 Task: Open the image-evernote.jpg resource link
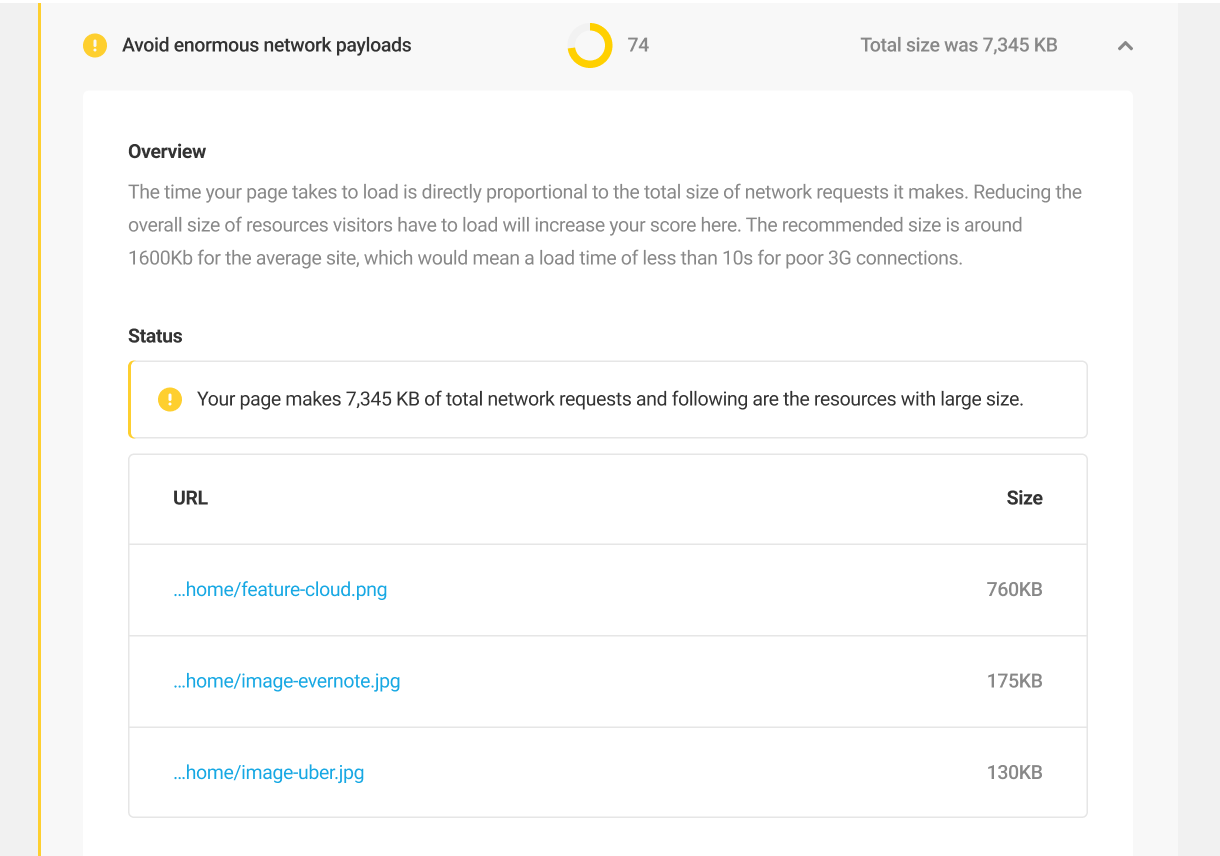[x=287, y=681]
